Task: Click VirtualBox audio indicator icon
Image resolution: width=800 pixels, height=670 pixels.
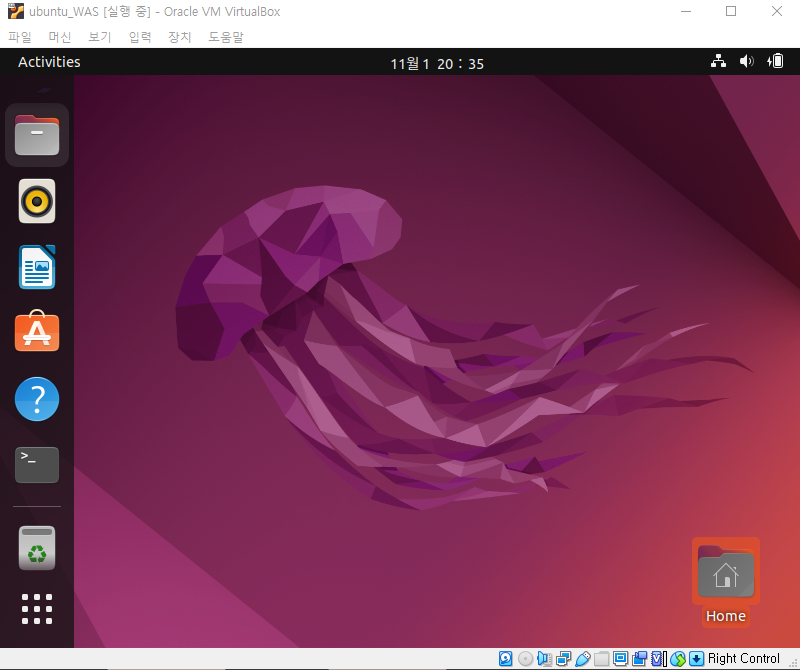Action: [544, 659]
